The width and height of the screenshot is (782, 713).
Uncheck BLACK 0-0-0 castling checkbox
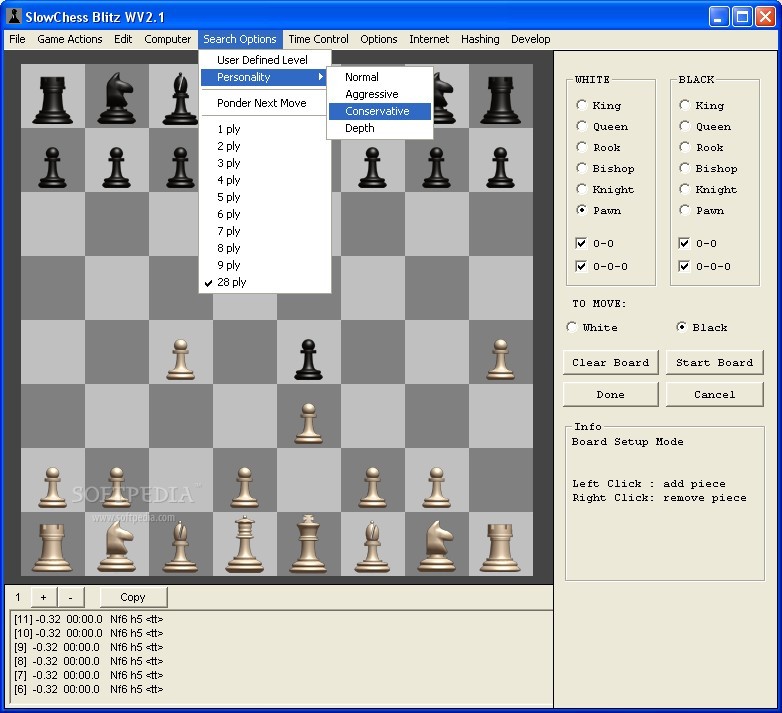(x=684, y=266)
